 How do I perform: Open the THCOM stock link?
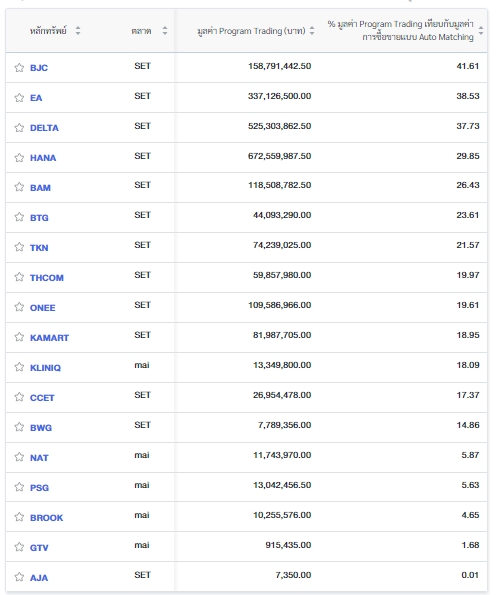point(47,278)
